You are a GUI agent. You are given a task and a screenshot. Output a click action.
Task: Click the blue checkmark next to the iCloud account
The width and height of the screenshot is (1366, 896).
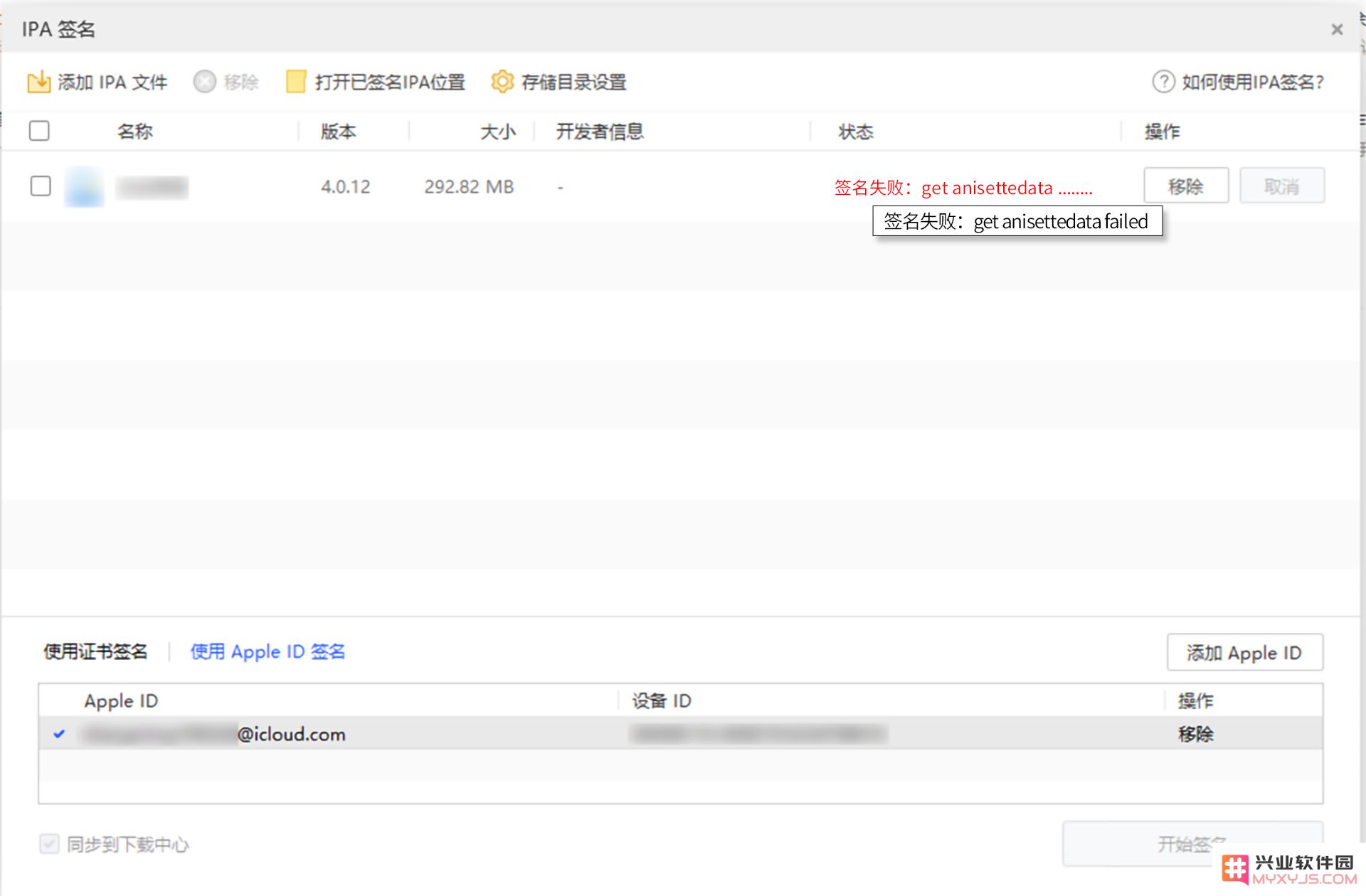[59, 734]
